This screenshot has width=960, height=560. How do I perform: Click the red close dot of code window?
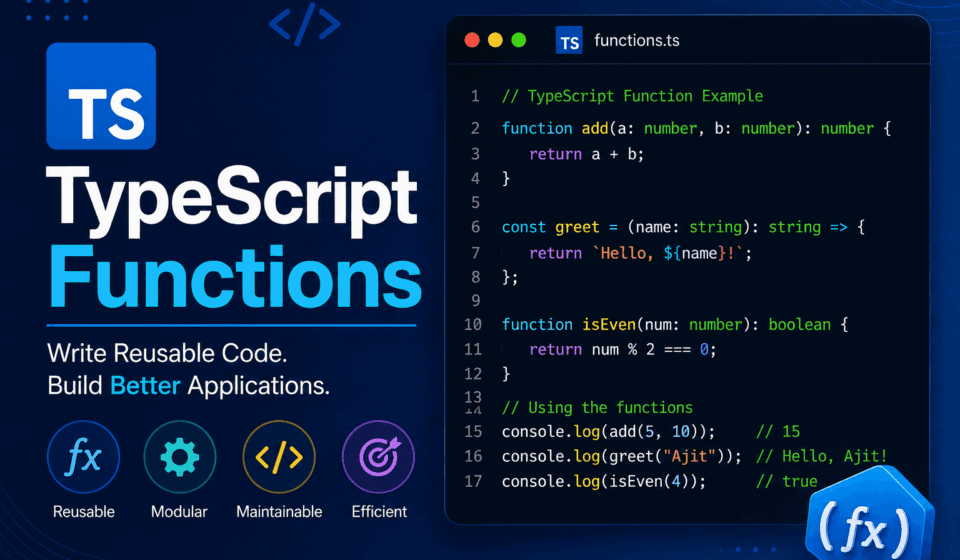(x=472, y=40)
